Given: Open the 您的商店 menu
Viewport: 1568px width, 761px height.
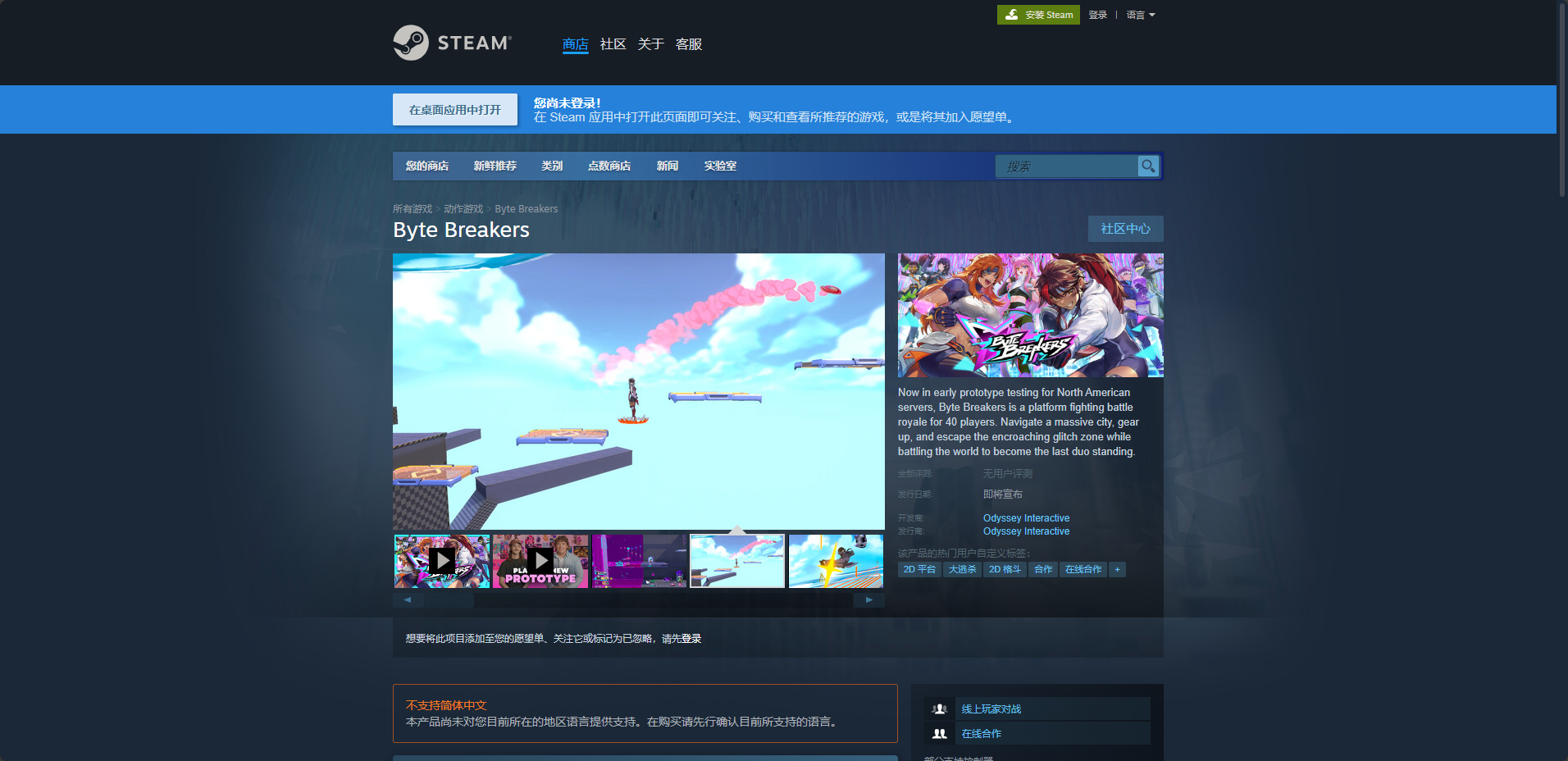Looking at the screenshot, I should pyautogui.click(x=427, y=166).
